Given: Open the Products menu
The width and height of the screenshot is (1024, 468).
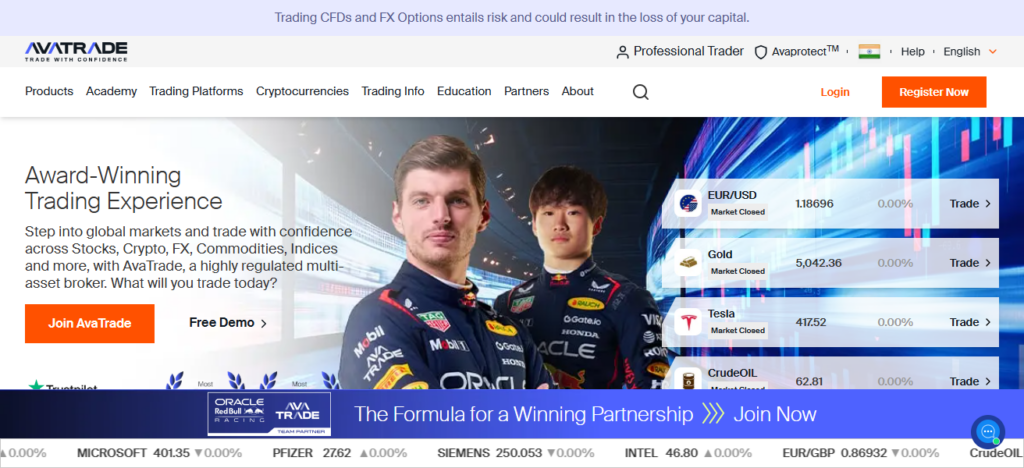Looking at the screenshot, I should pos(49,91).
